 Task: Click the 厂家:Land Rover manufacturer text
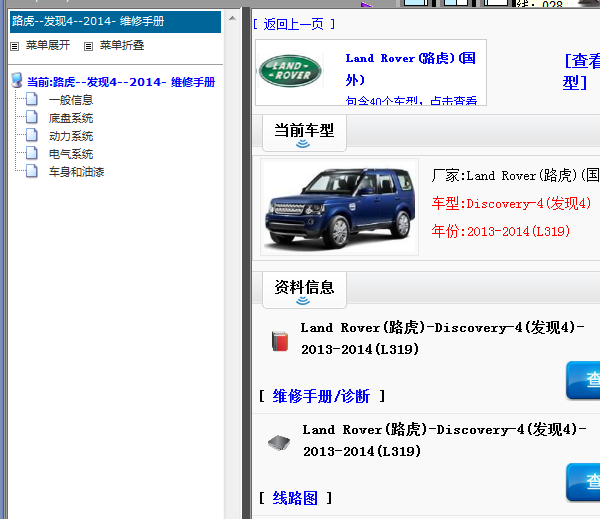pos(515,176)
